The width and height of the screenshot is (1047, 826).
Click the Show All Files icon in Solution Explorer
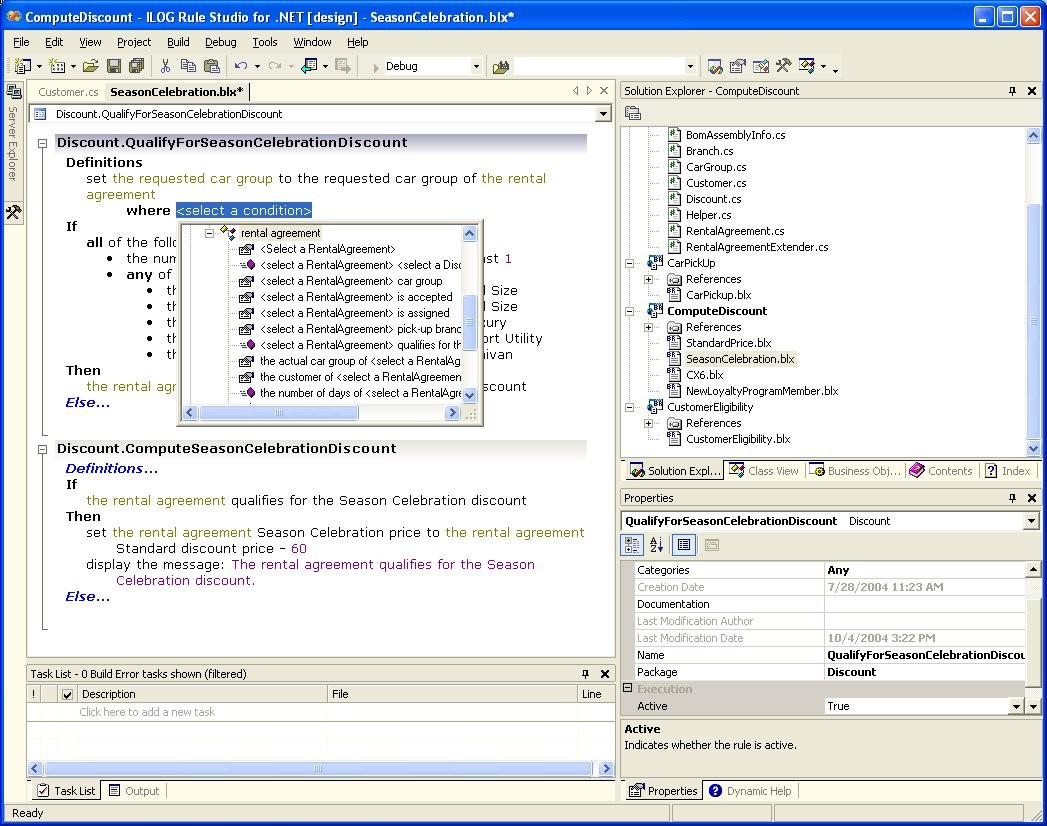pos(632,113)
